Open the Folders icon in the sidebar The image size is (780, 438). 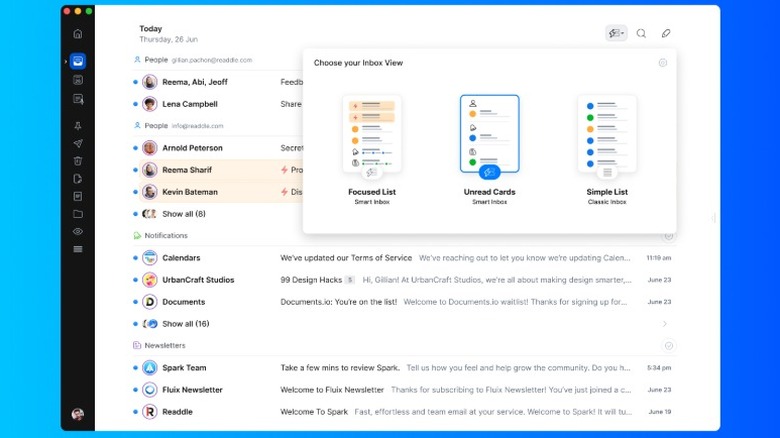tap(78, 214)
